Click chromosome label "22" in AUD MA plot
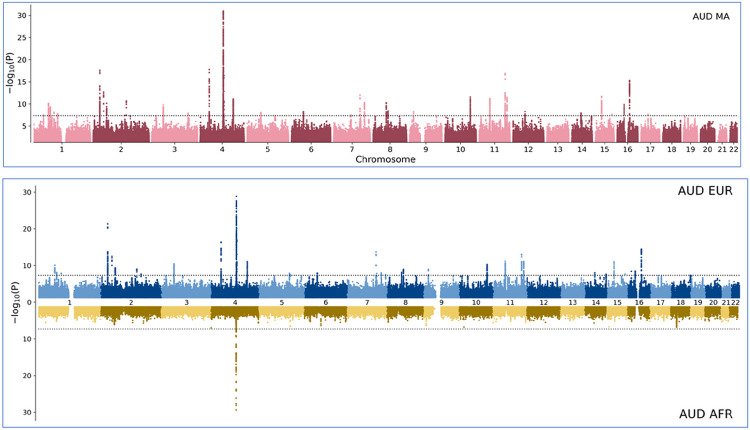Screen dimensions: 750x430 click(734, 149)
